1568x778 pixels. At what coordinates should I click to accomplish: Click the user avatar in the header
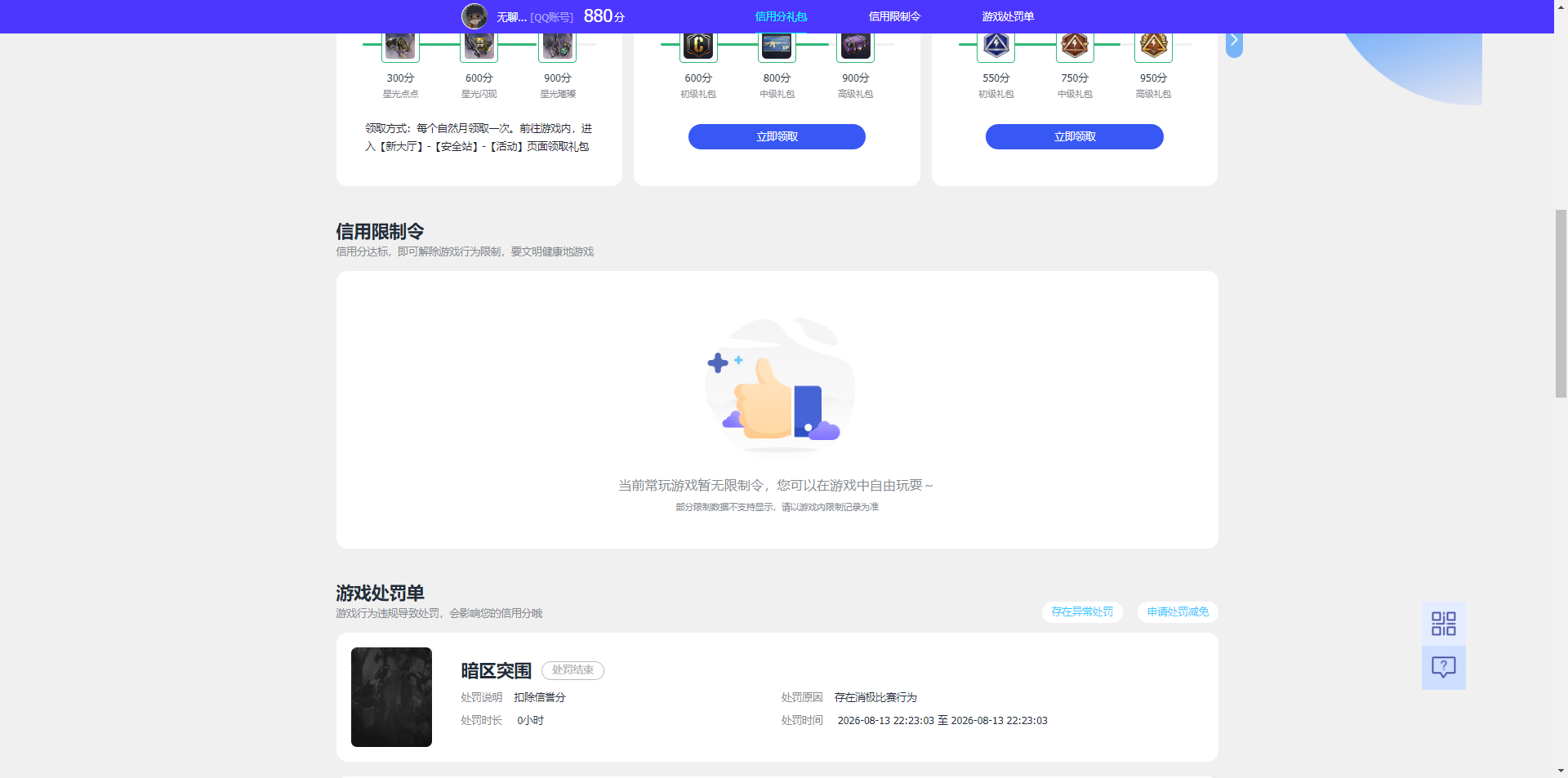coord(474,16)
